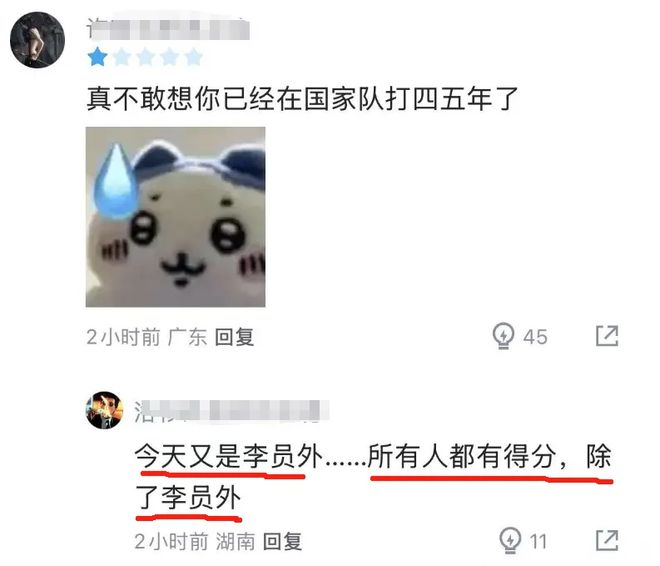This screenshot has width=660, height=566.
Task: Open the reply author's small avatar
Action: click(x=105, y=410)
